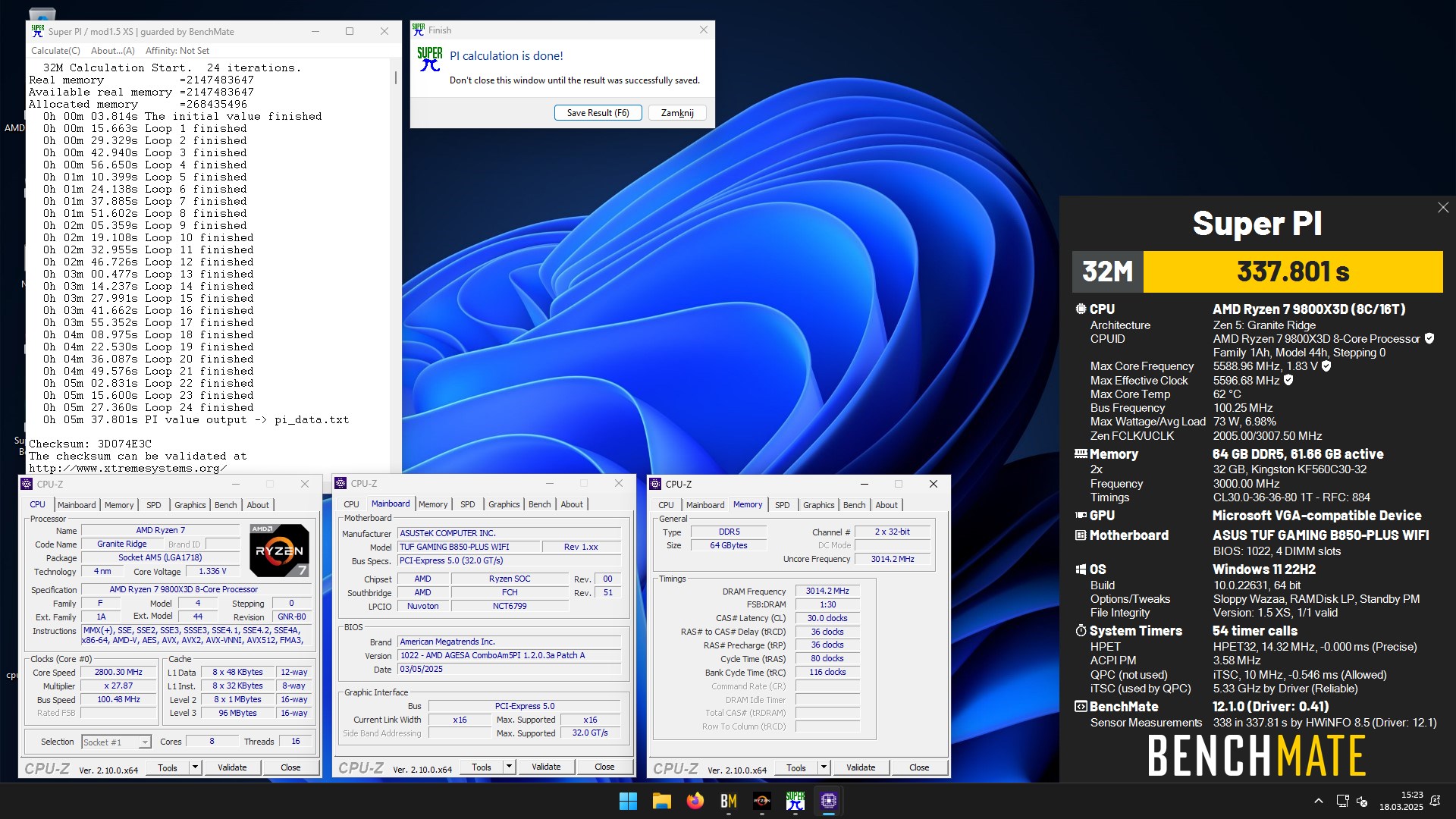This screenshot has height=819, width=1456.
Task: Close the Finish dialog
Action: [x=704, y=30]
